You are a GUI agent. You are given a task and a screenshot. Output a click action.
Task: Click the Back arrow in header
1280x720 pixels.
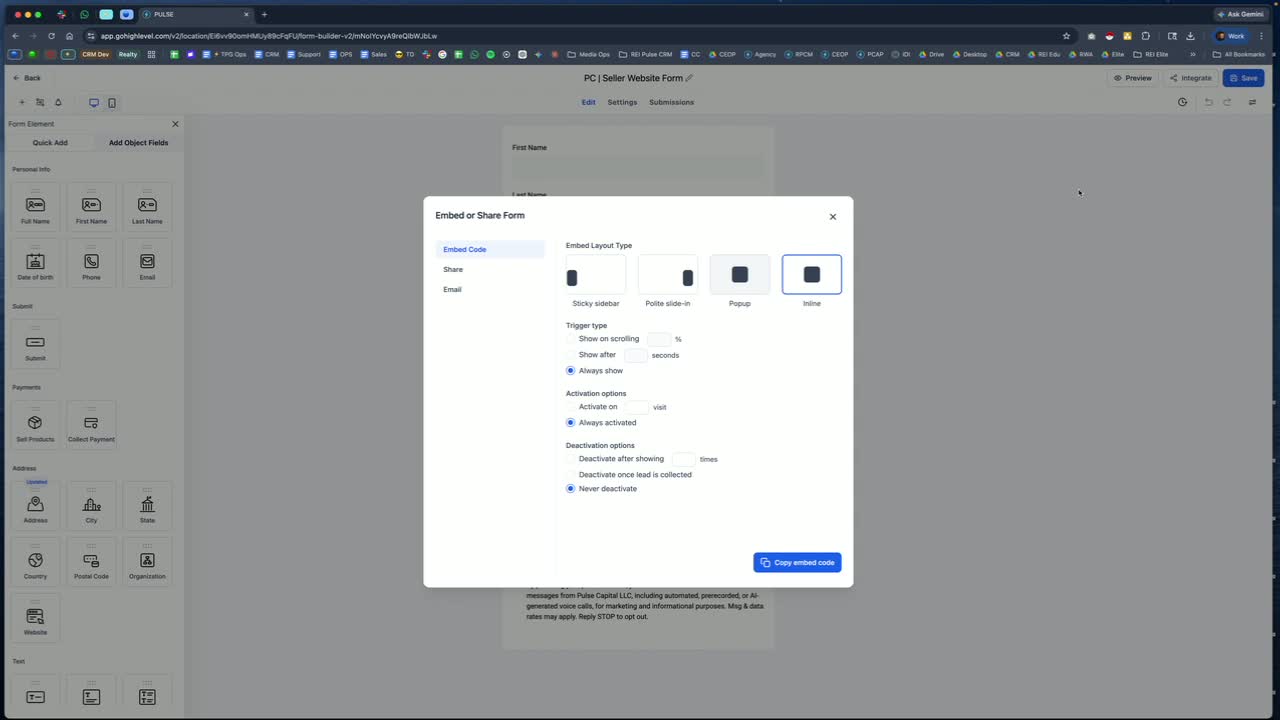click(x=27, y=78)
